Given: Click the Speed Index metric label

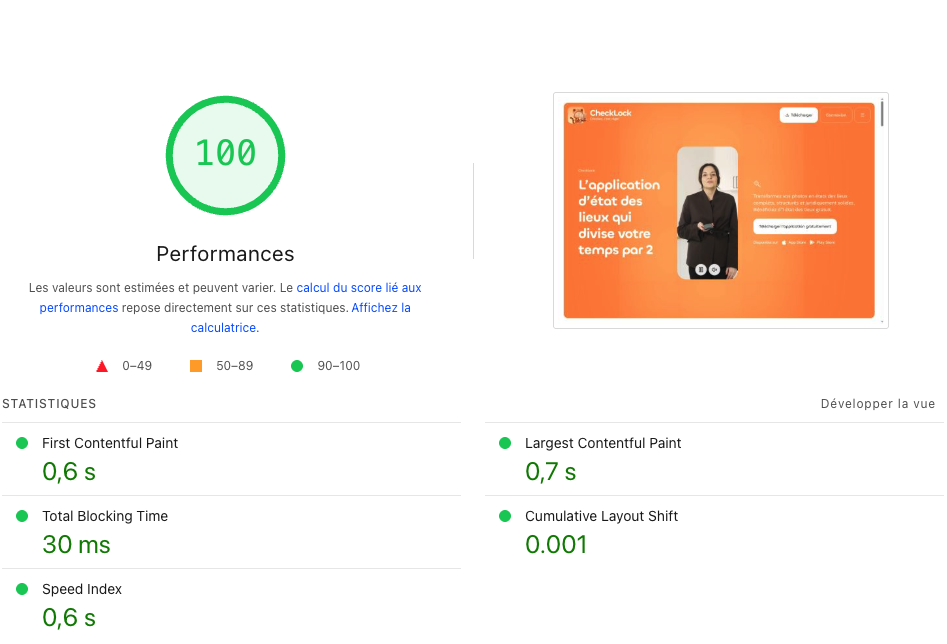Looking at the screenshot, I should point(82,589).
